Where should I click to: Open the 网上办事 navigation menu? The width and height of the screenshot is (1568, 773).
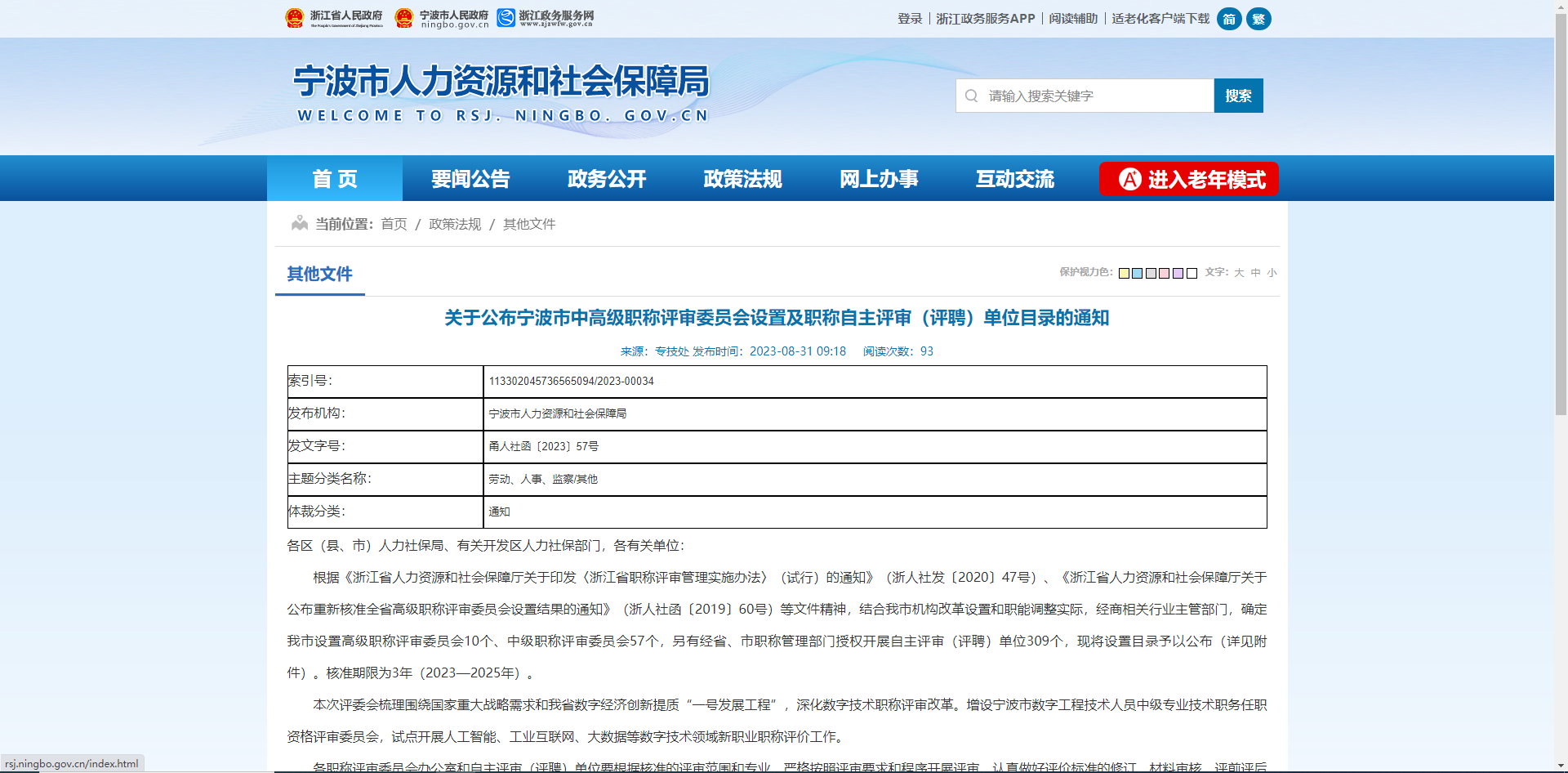point(879,179)
